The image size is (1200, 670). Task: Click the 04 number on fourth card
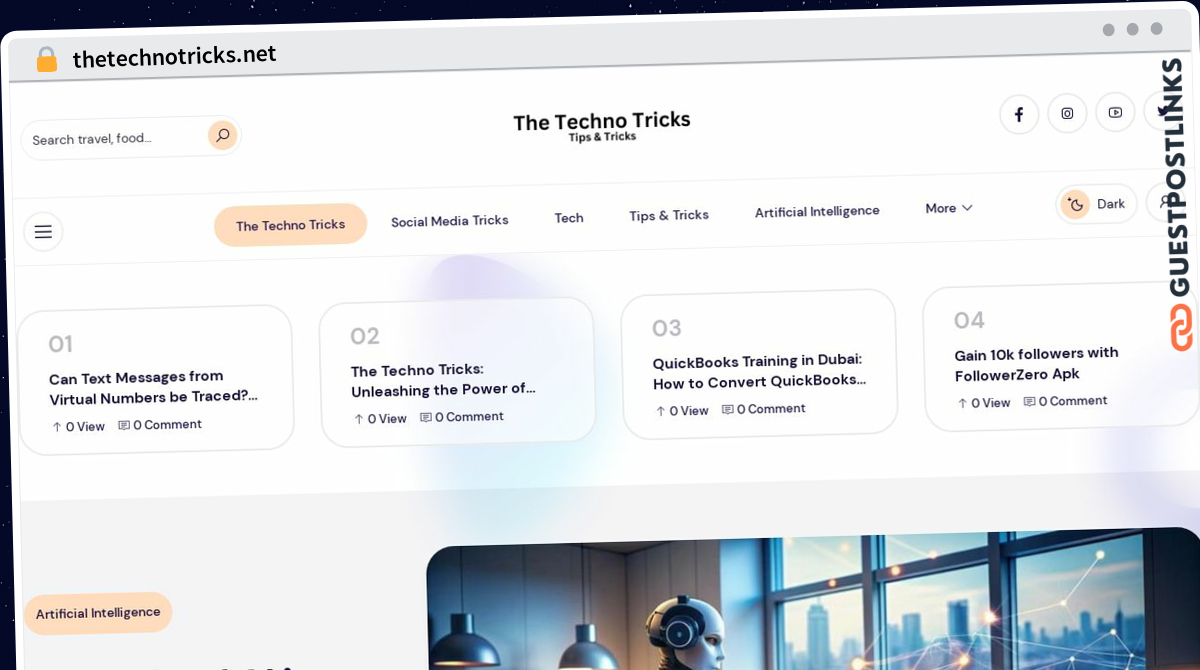pos(969,320)
